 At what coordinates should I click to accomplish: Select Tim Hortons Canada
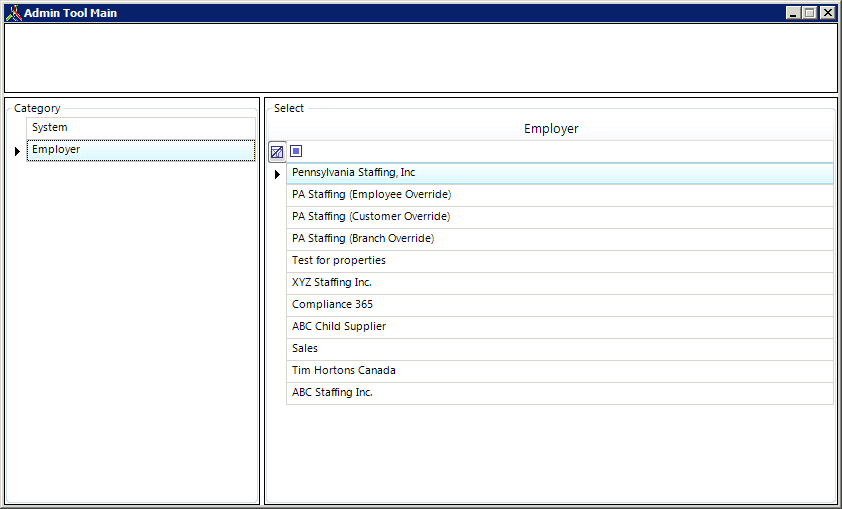(x=560, y=372)
